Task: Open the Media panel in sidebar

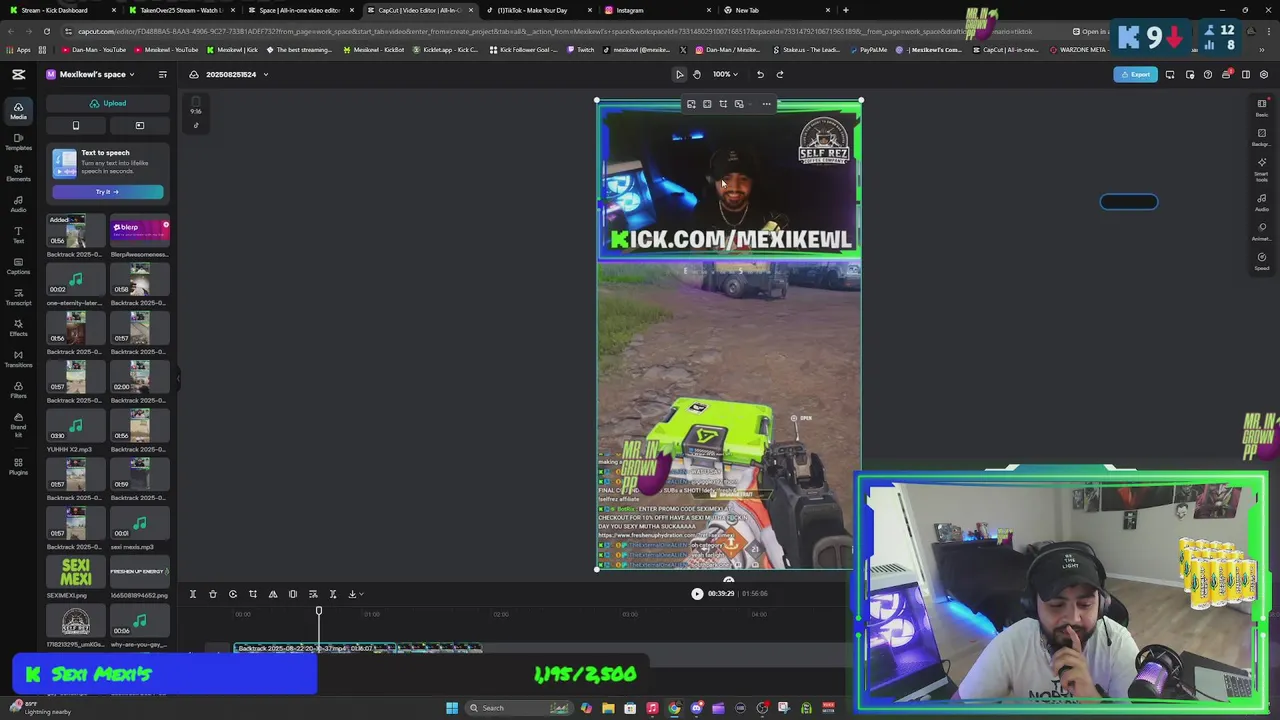Action: [18, 111]
